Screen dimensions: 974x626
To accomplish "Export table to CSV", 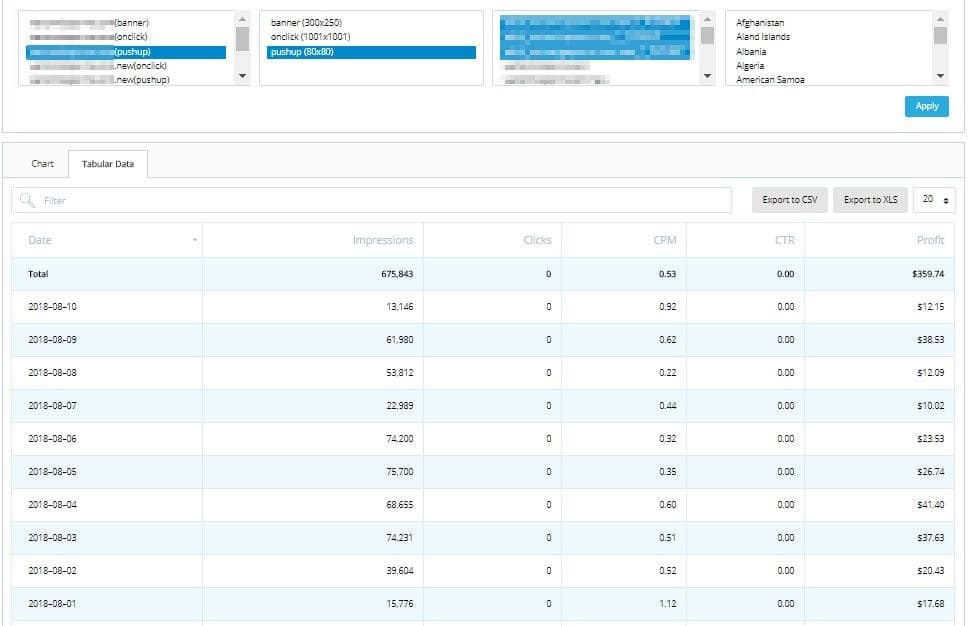I will (790, 200).
